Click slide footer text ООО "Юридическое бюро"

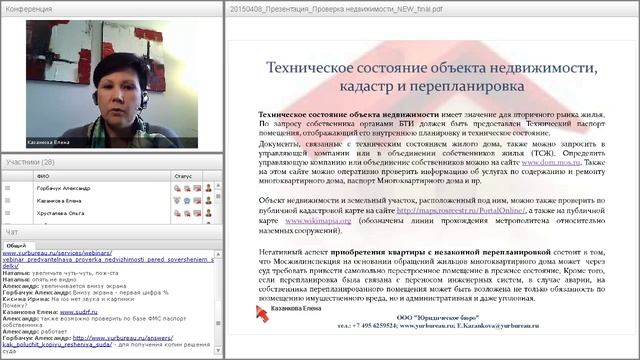point(438,317)
